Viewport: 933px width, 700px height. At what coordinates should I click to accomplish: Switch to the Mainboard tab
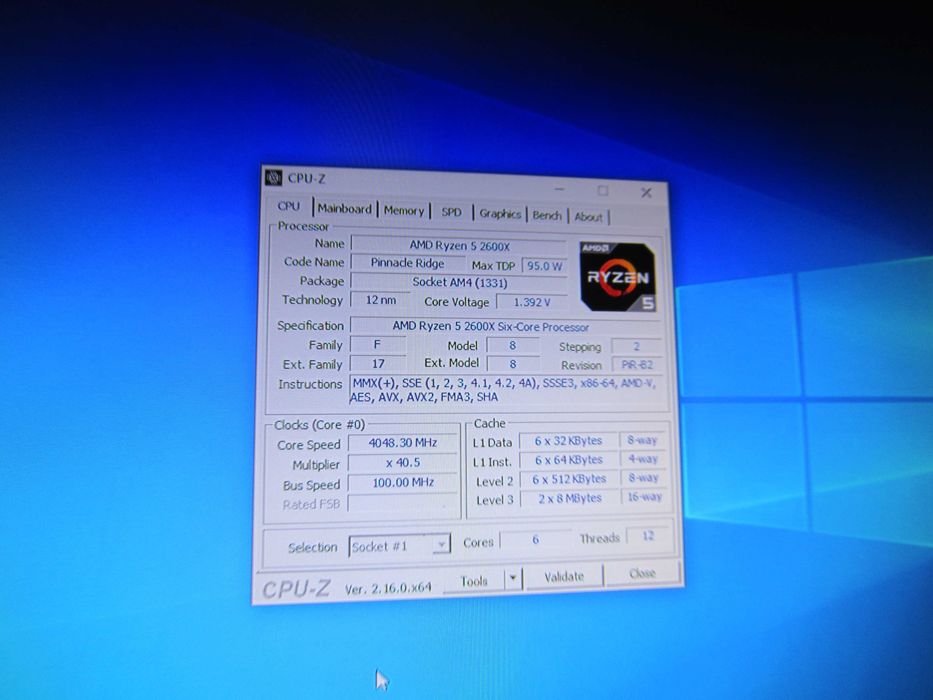point(345,209)
